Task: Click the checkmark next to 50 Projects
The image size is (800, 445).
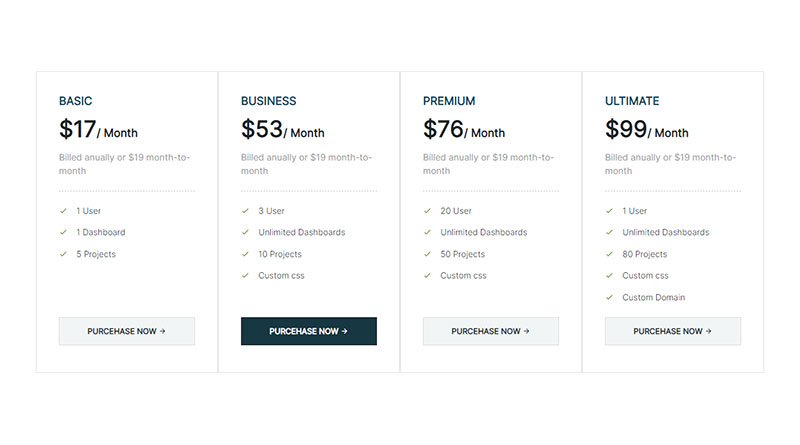Action: point(427,254)
